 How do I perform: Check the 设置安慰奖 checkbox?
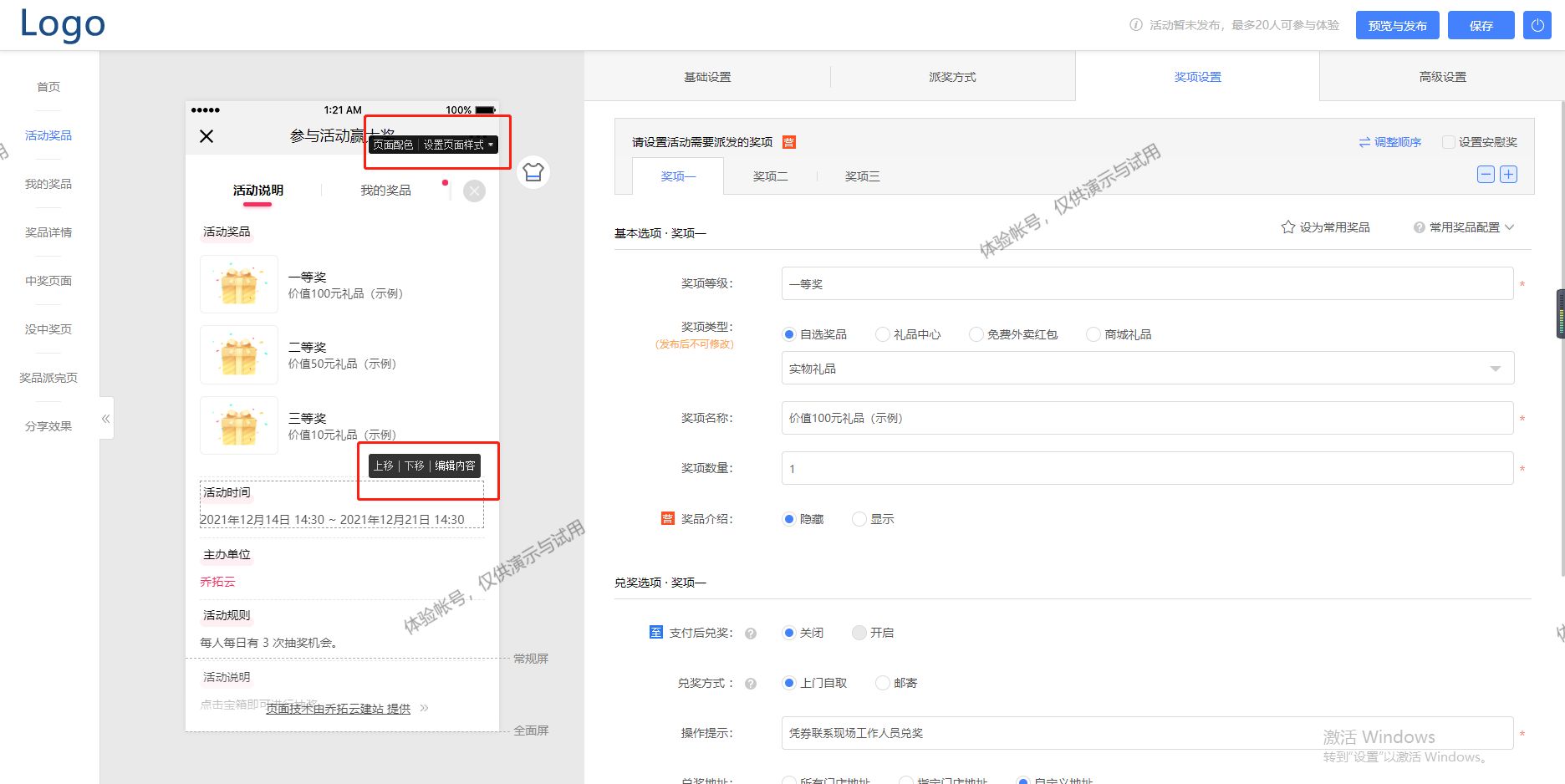pyautogui.click(x=1449, y=141)
